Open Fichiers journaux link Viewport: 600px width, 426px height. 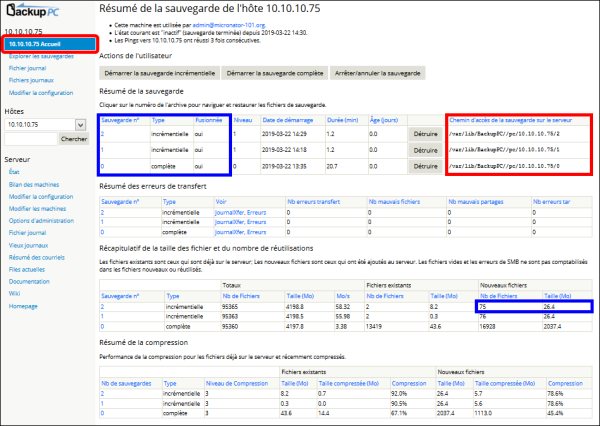(x=31, y=80)
